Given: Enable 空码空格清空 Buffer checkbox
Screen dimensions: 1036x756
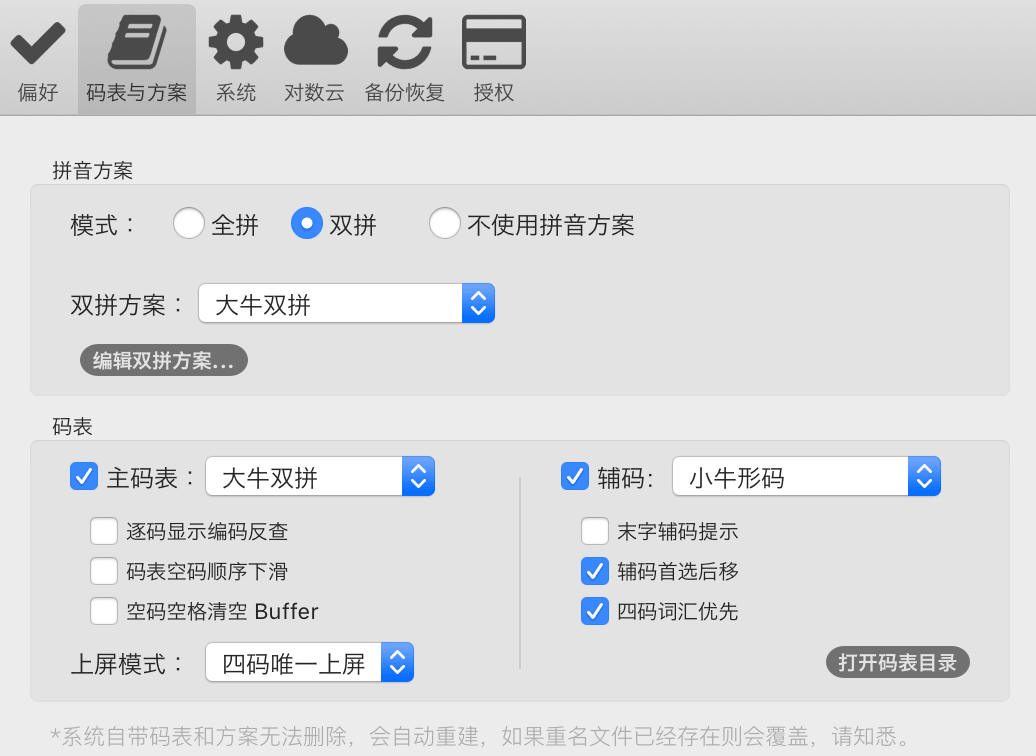Looking at the screenshot, I should tap(104, 611).
